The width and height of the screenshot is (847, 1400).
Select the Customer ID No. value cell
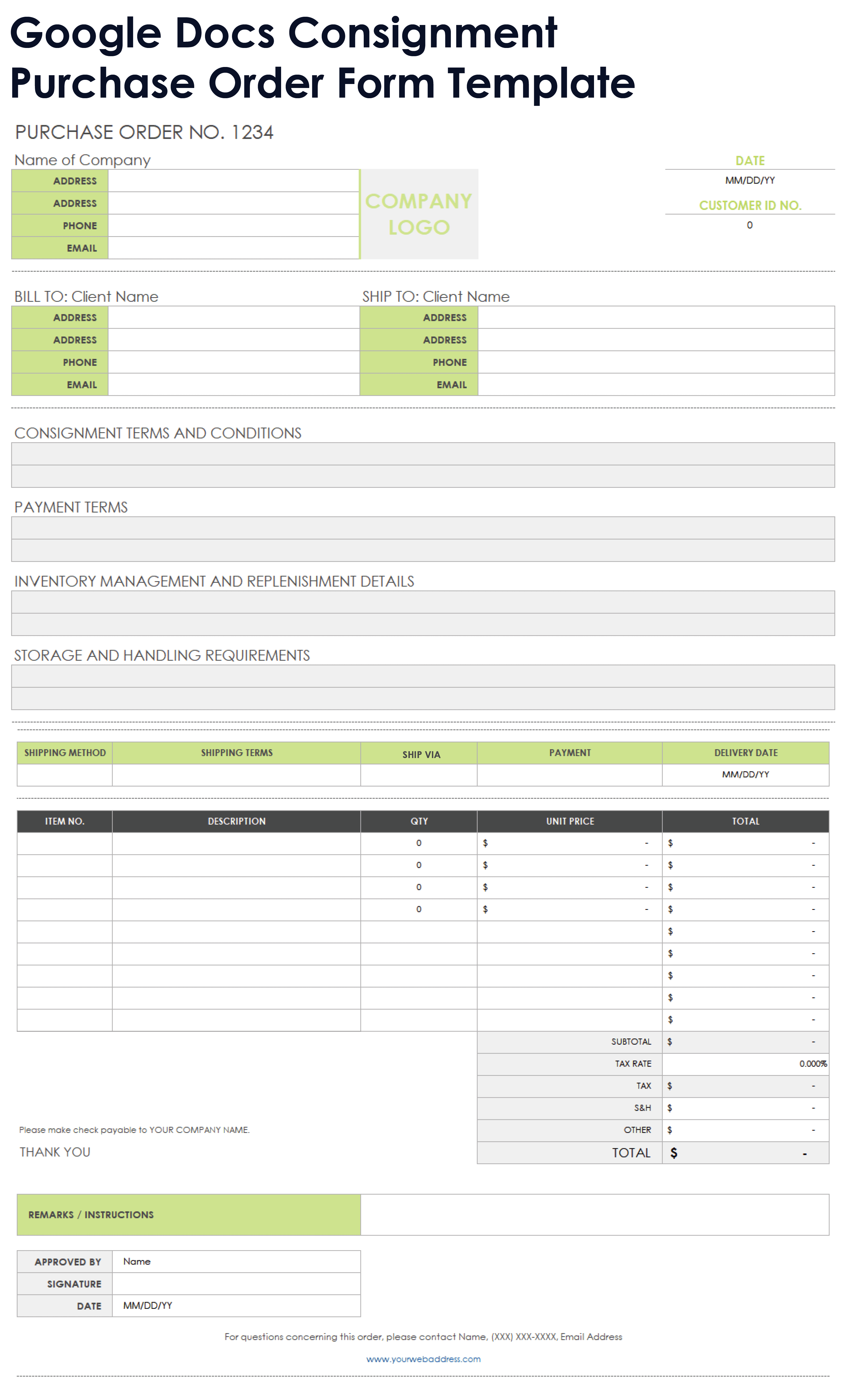point(749,226)
